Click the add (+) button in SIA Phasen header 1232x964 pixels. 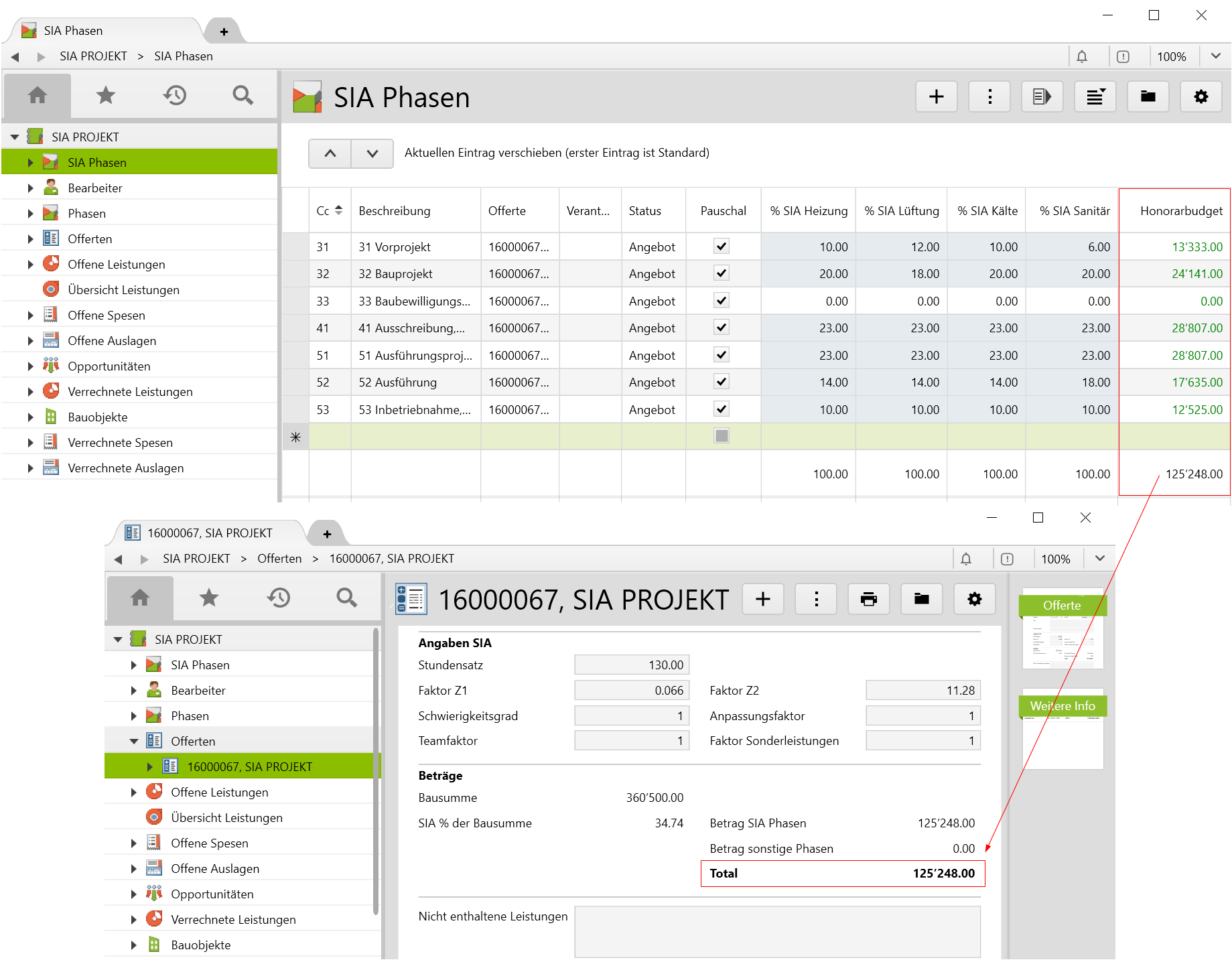[x=936, y=97]
